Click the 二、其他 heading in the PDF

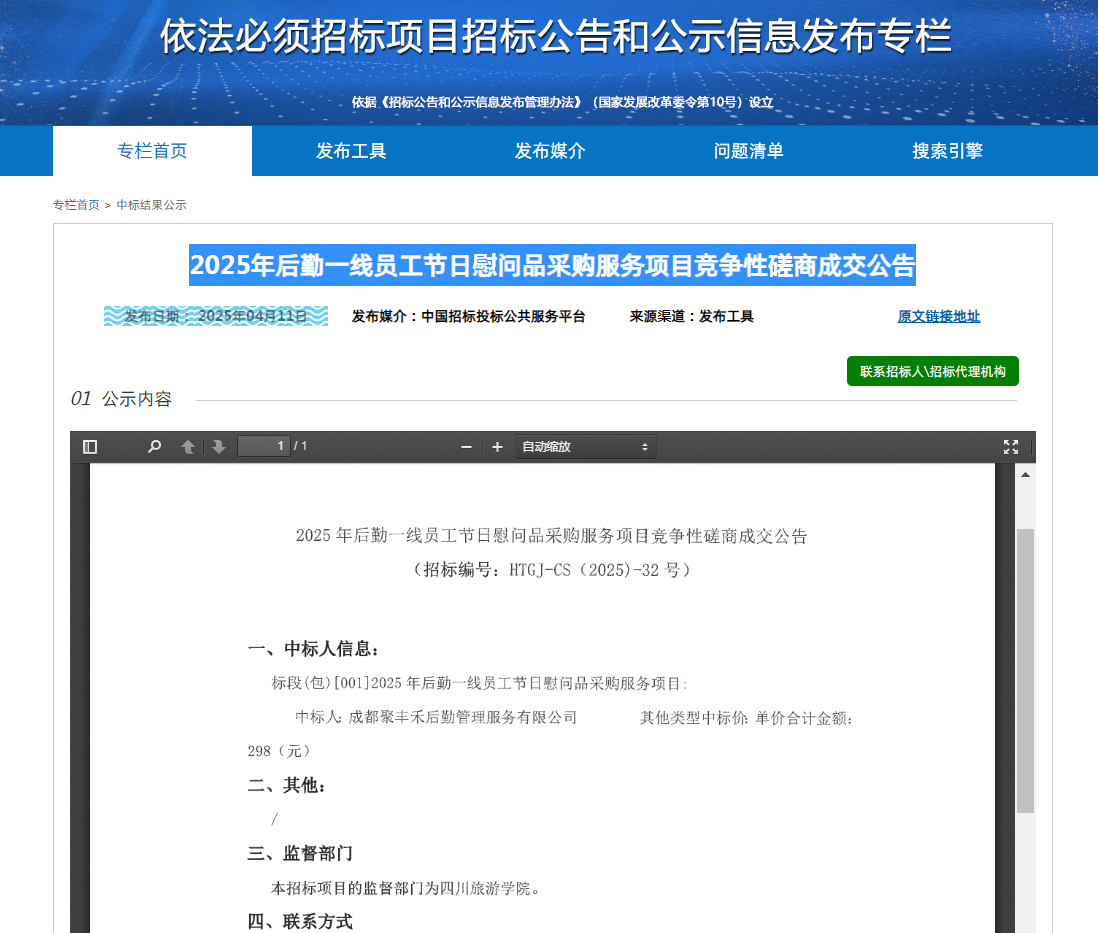click(287, 786)
